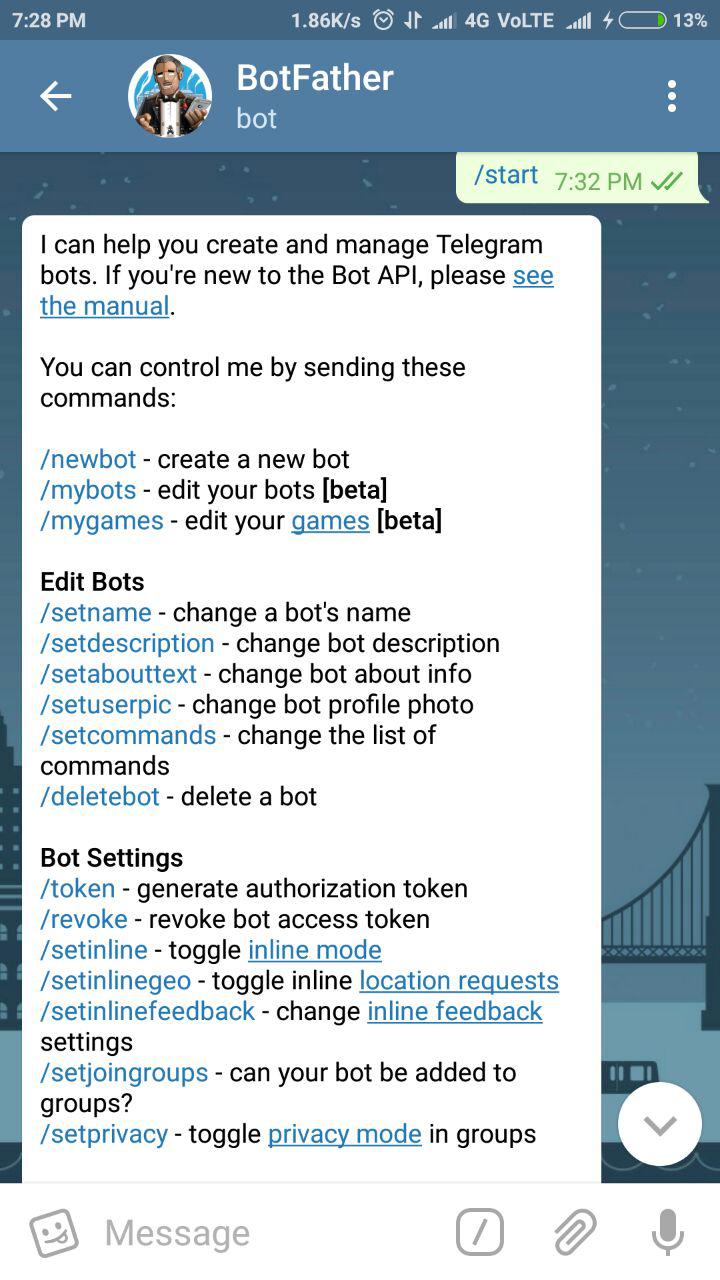Select the /mybots command
The width and height of the screenshot is (720, 1280).
coord(88,490)
